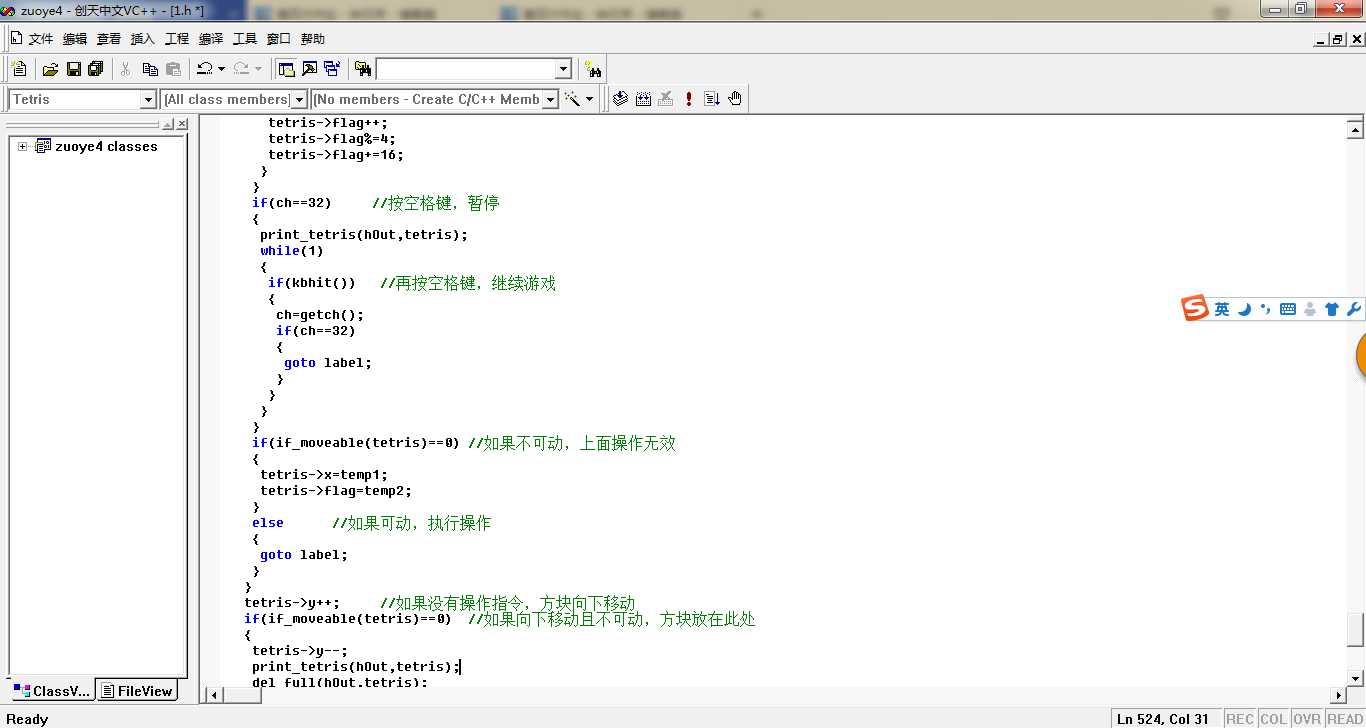1366x728 pixels.
Task: Click the Copy icon
Action: coord(150,69)
